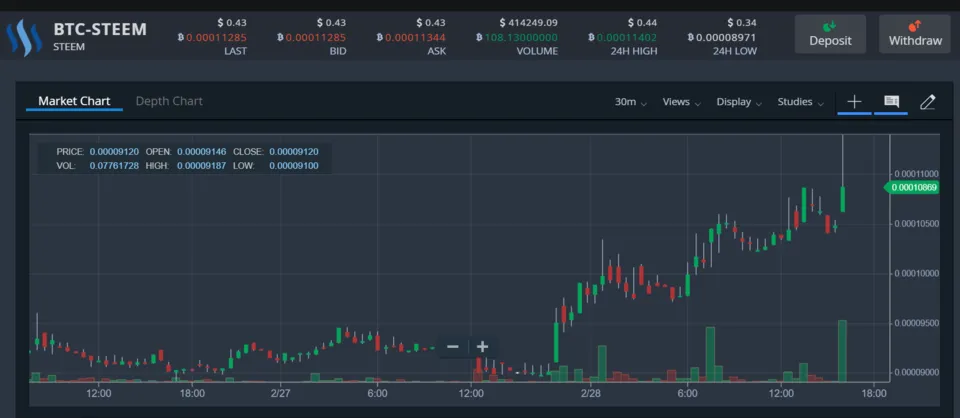Screen dimensions: 960x418
Task: Open the Deposit dialog
Action: 830,34
